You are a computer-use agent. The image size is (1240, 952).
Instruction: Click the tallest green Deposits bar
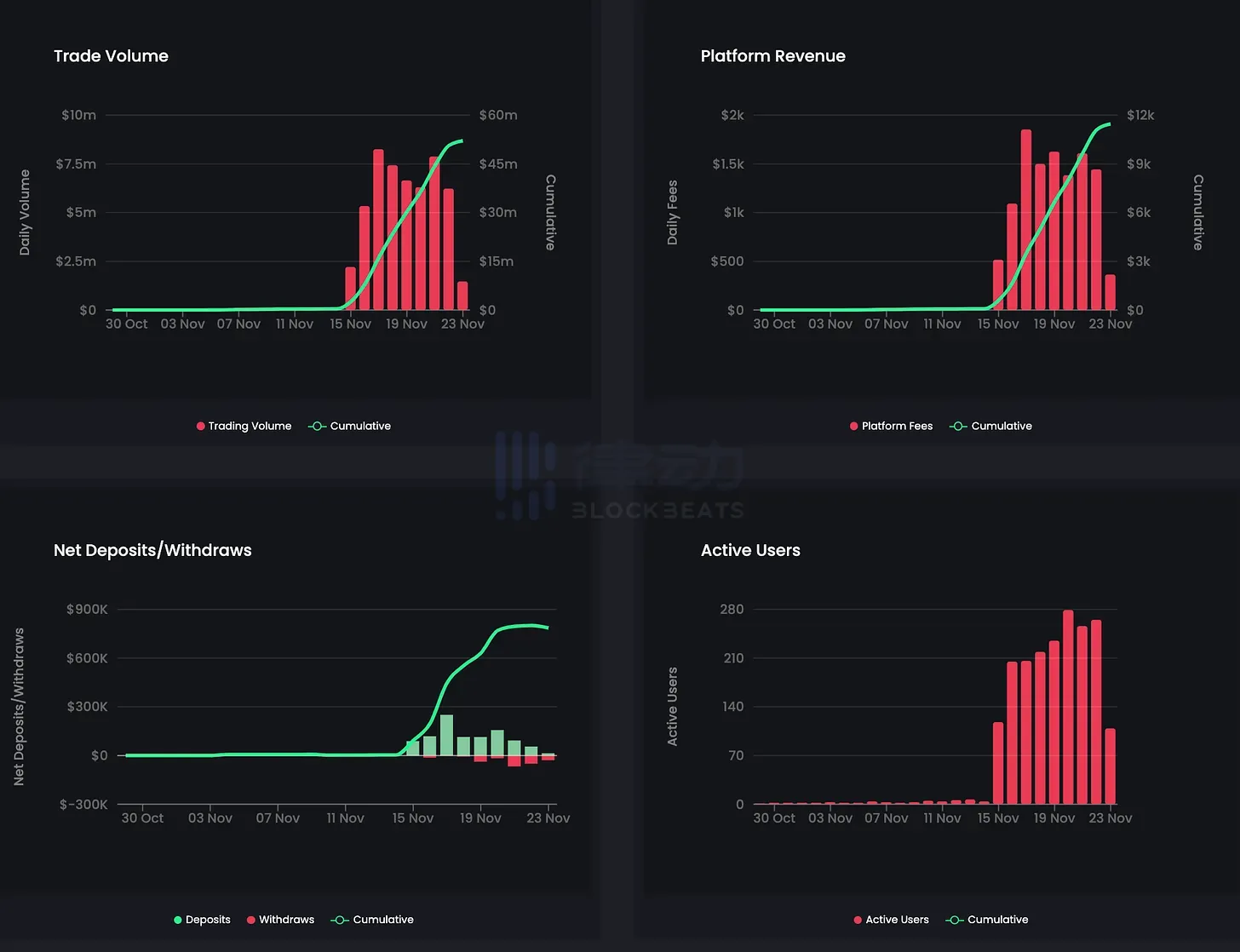[x=446, y=734]
